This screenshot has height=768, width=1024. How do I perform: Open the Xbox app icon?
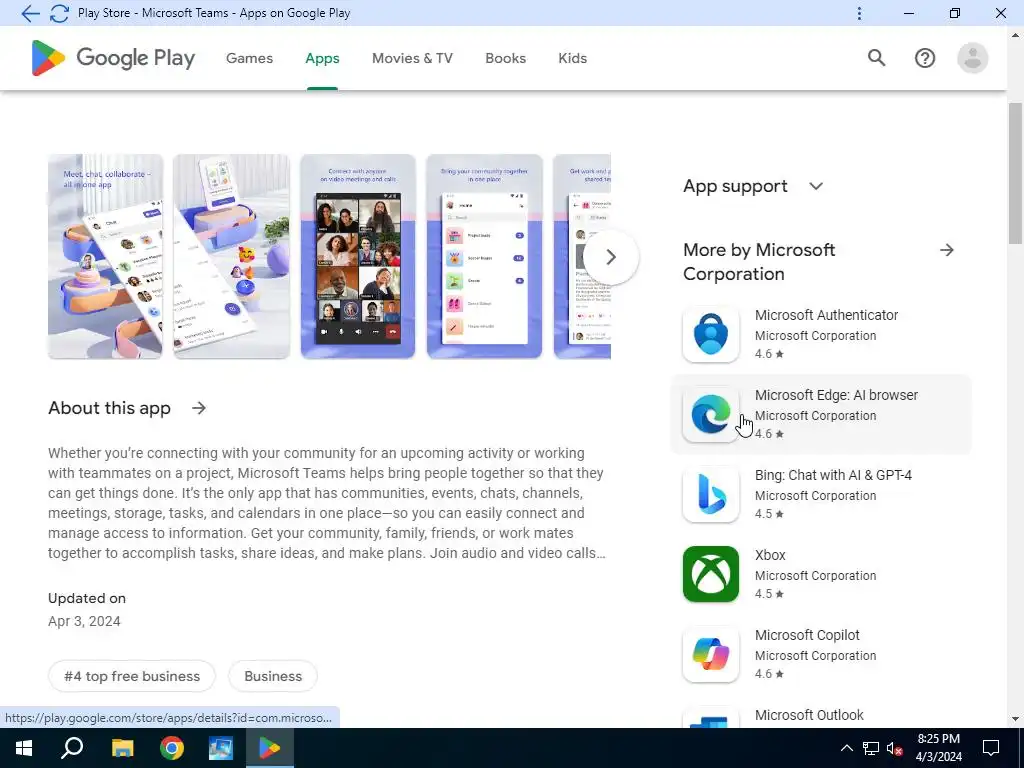[x=711, y=574]
